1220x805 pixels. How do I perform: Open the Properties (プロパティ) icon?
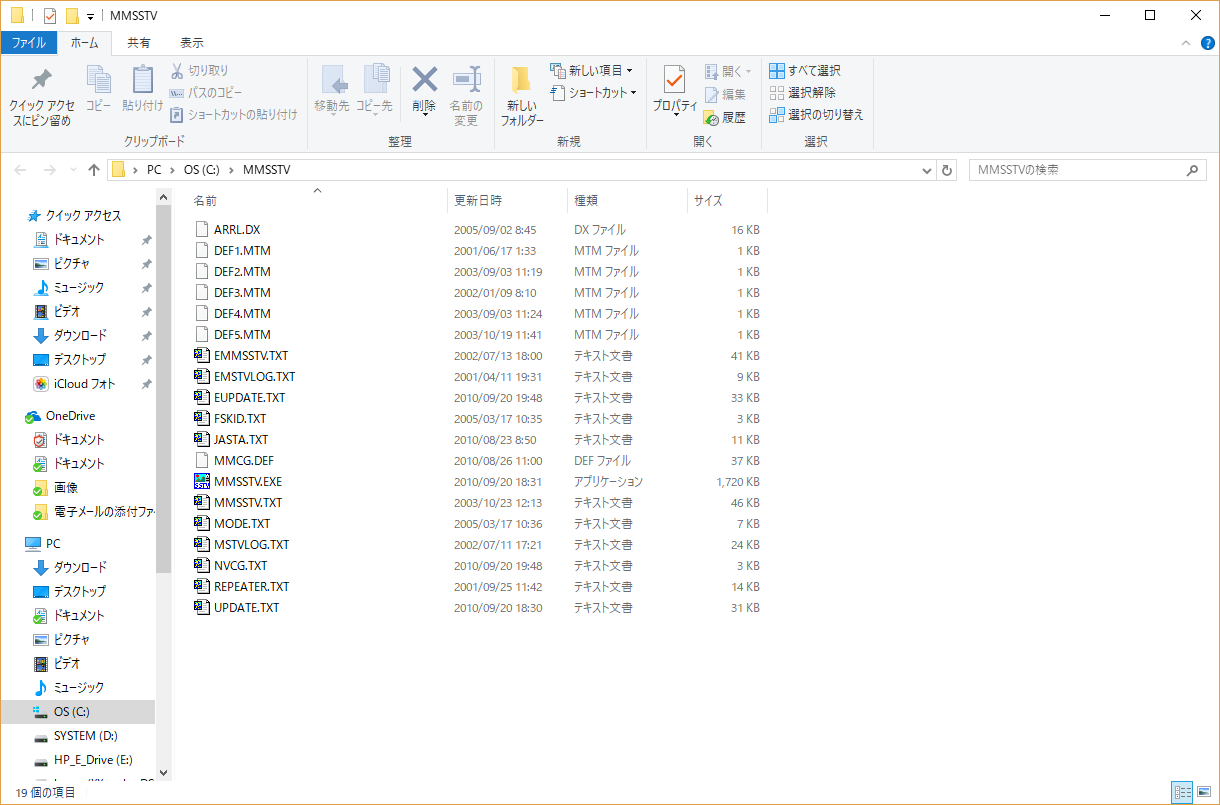(x=675, y=80)
